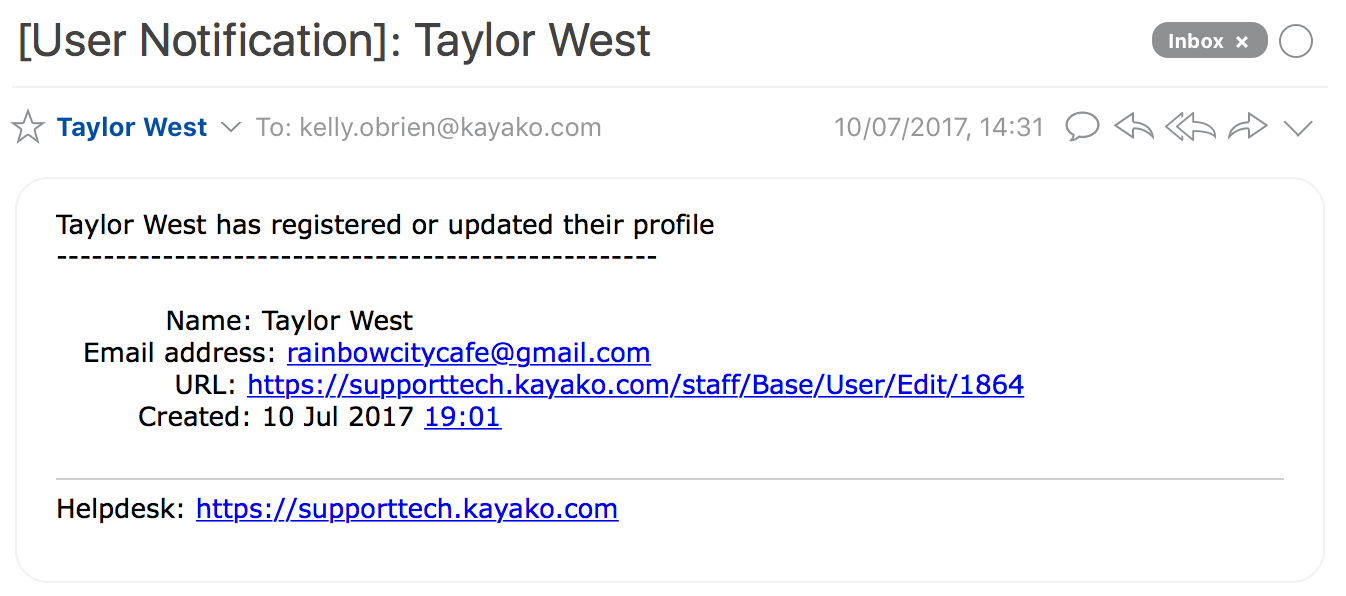Visit the Helpdesk supporttech.kayako.com link
This screenshot has width=1346, height=596.
(x=407, y=509)
